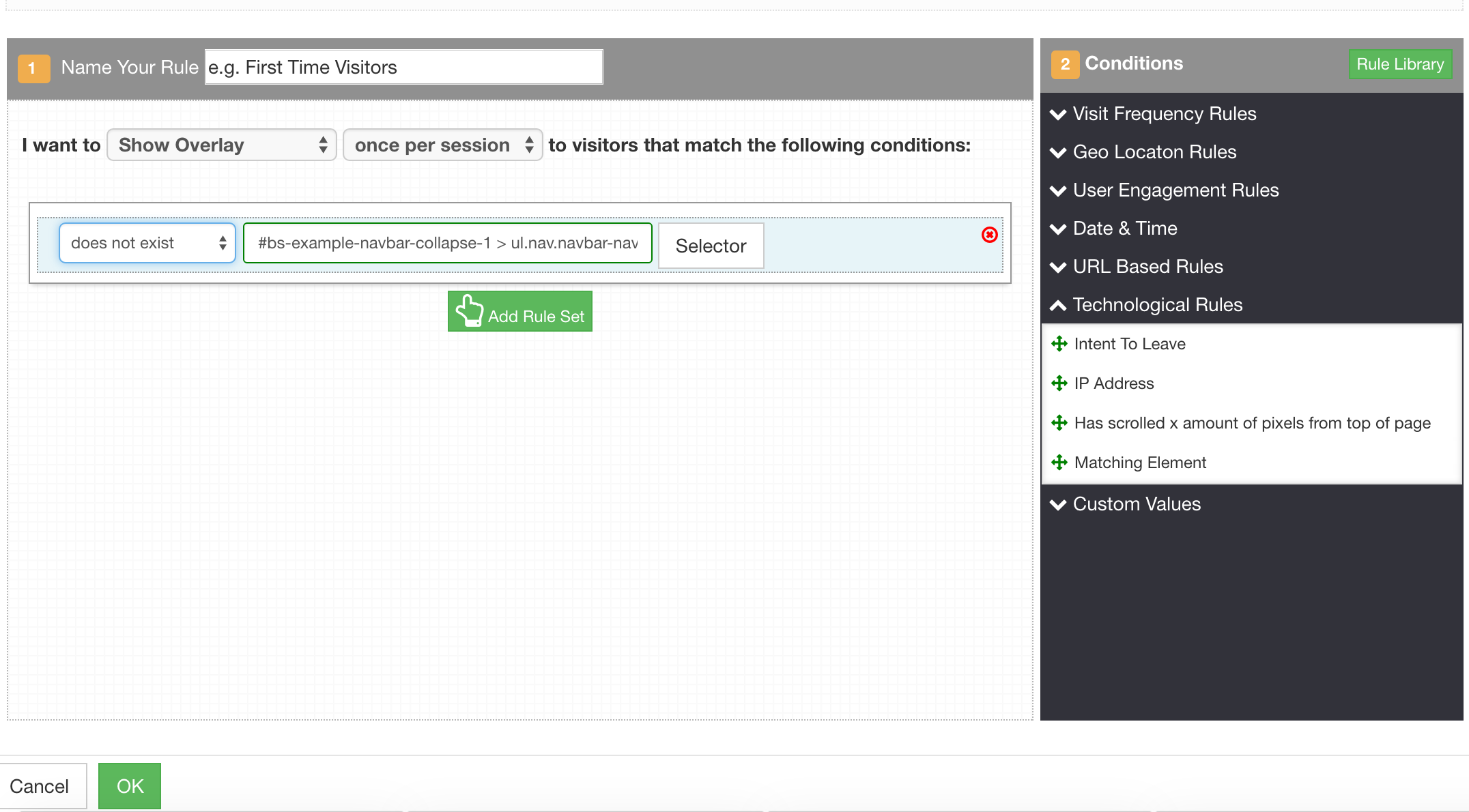Image resolution: width=1469 pixels, height=812 pixels.
Task: Open the Show Overlay dropdown
Action: [x=221, y=145]
